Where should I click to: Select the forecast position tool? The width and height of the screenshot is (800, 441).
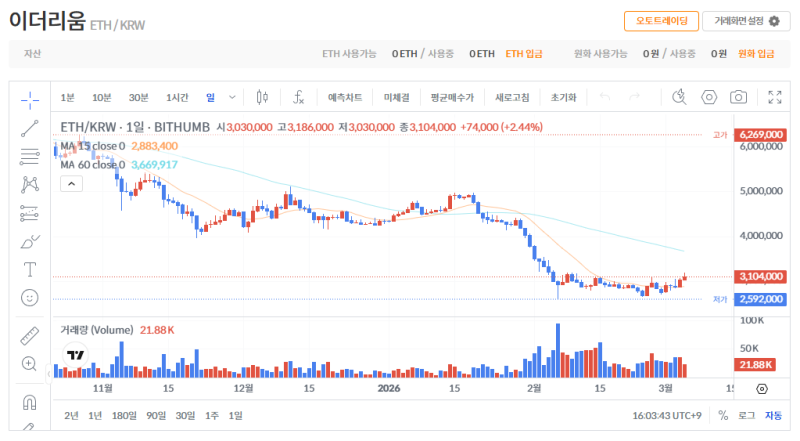tap(30, 213)
